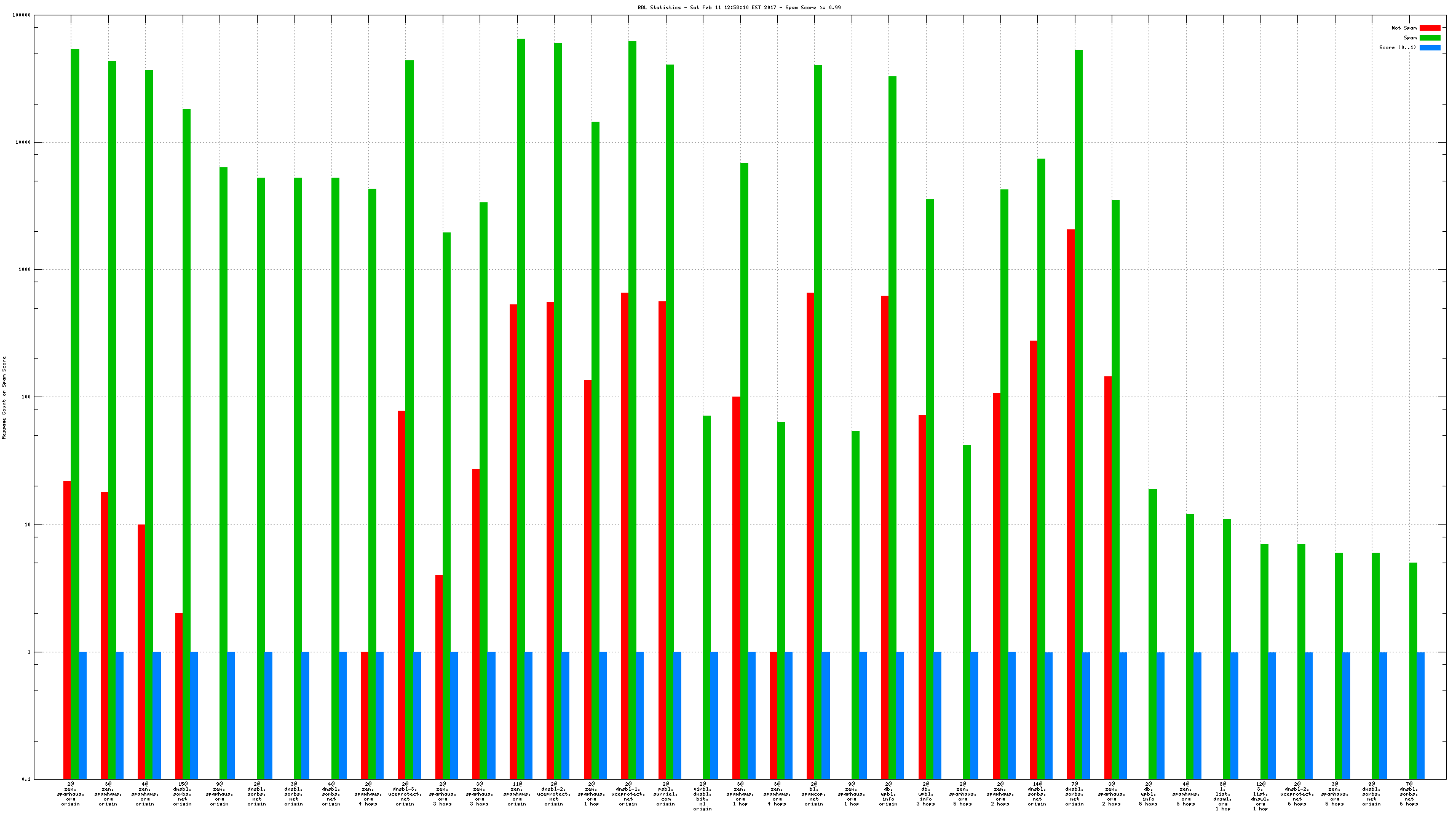
Task: Click the tallest red Not Spam bar
Action: (1070, 504)
